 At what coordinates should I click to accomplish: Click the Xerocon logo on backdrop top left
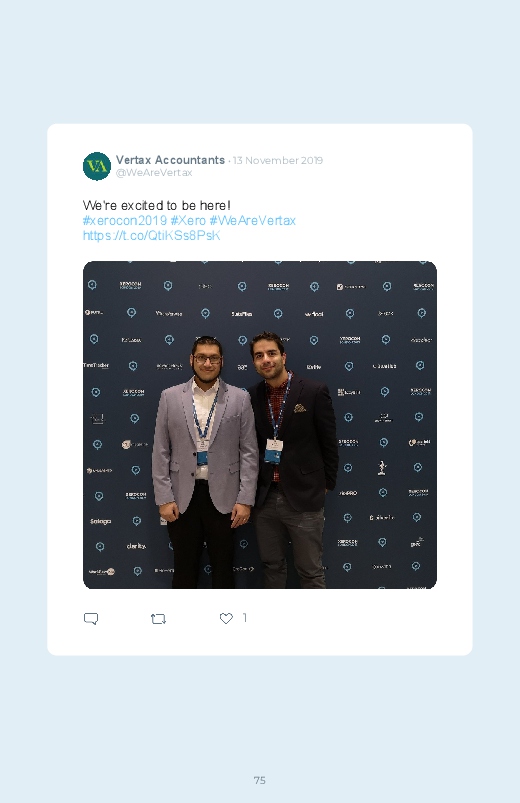tap(130, 285)
